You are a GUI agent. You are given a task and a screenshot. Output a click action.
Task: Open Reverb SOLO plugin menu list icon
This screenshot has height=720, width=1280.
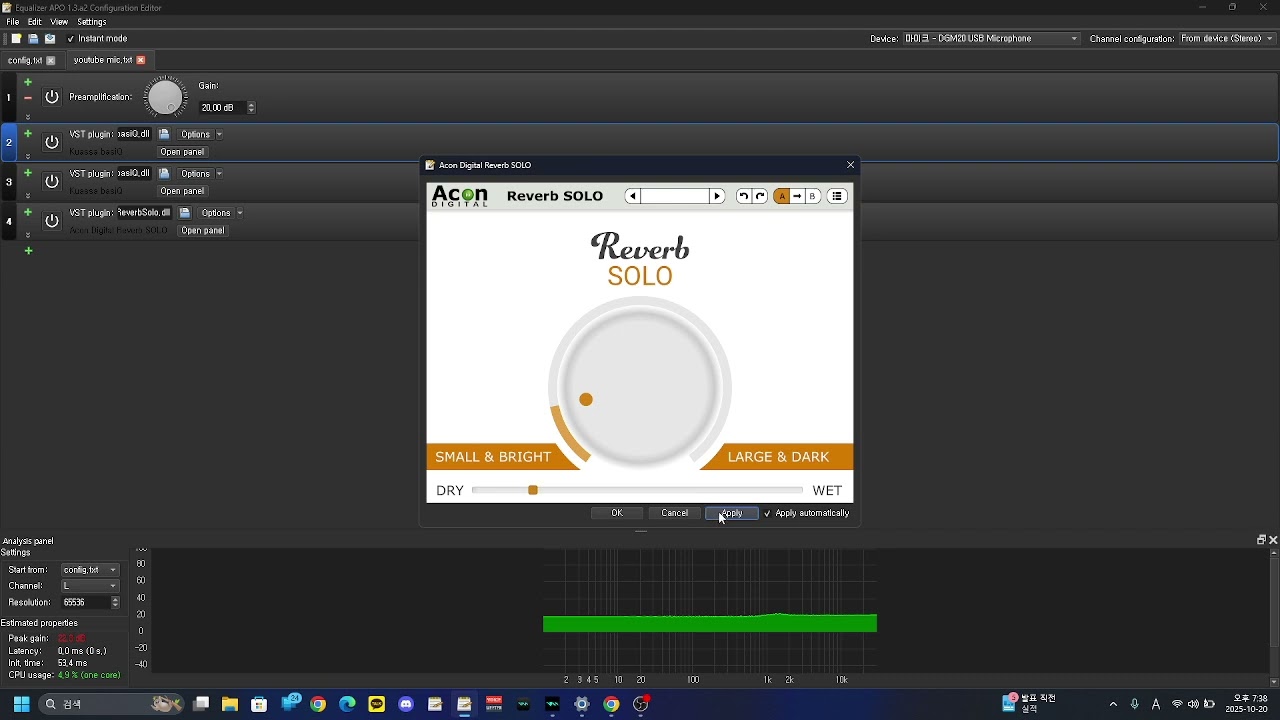[x=838, y=196]
